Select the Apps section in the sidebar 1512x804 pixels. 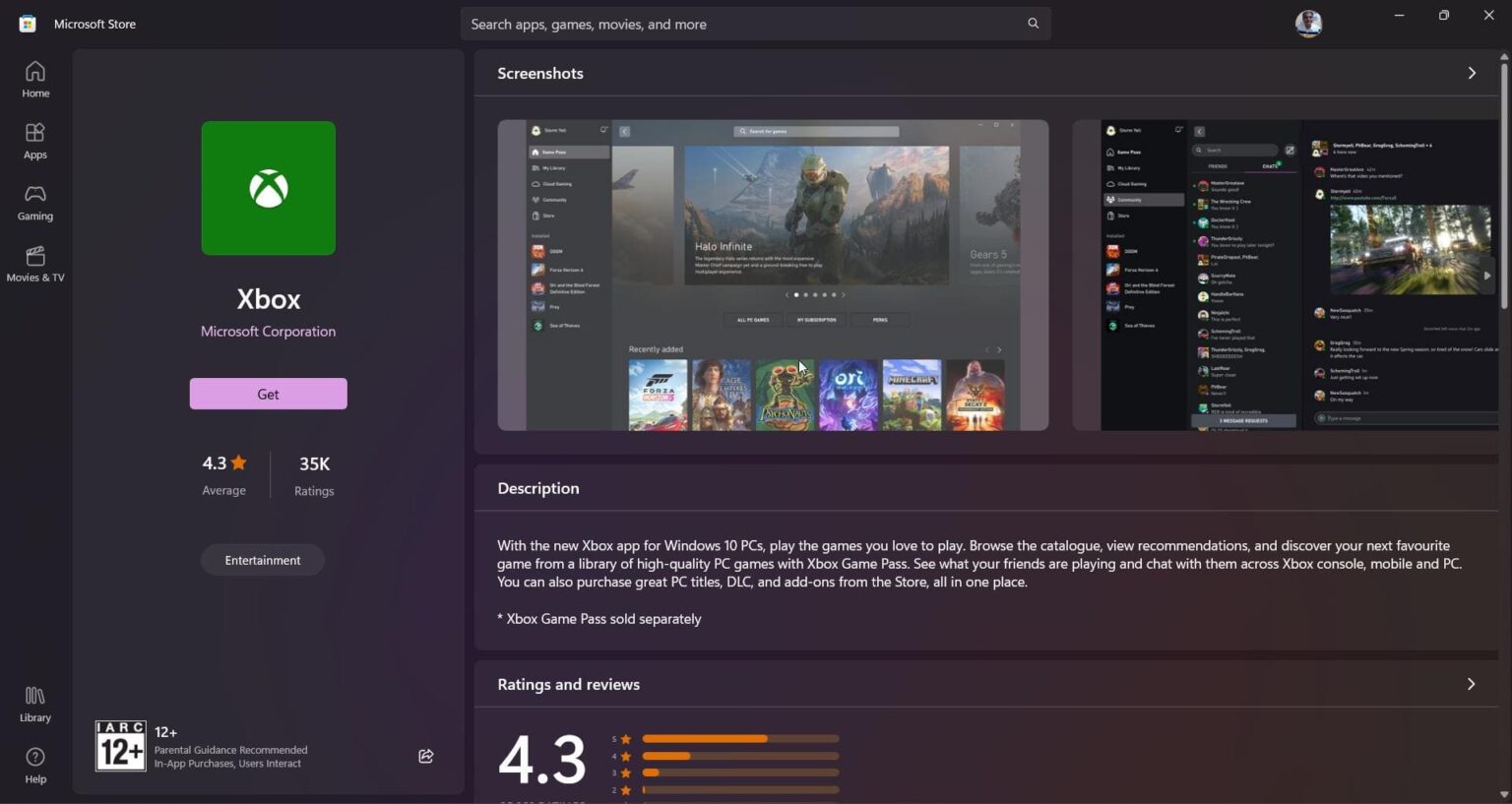34,140
